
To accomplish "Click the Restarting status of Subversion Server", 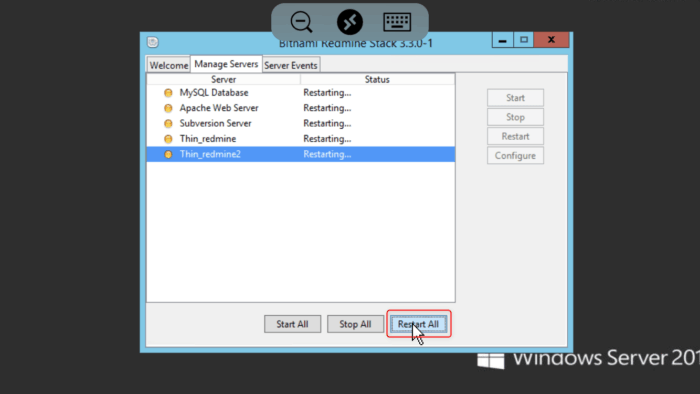I will point(327,124).
